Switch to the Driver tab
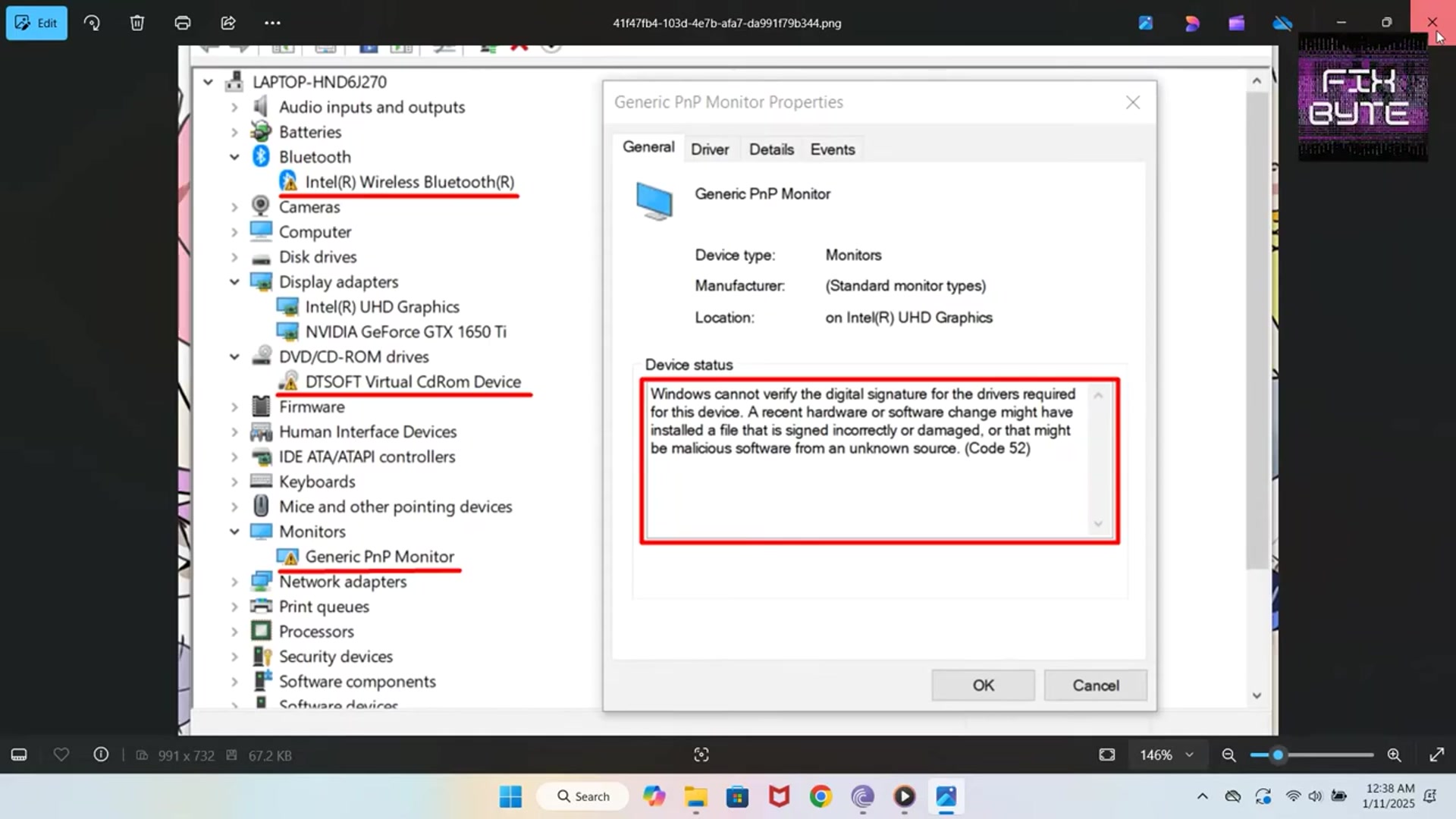1456x819 pixels. point(710,149)
